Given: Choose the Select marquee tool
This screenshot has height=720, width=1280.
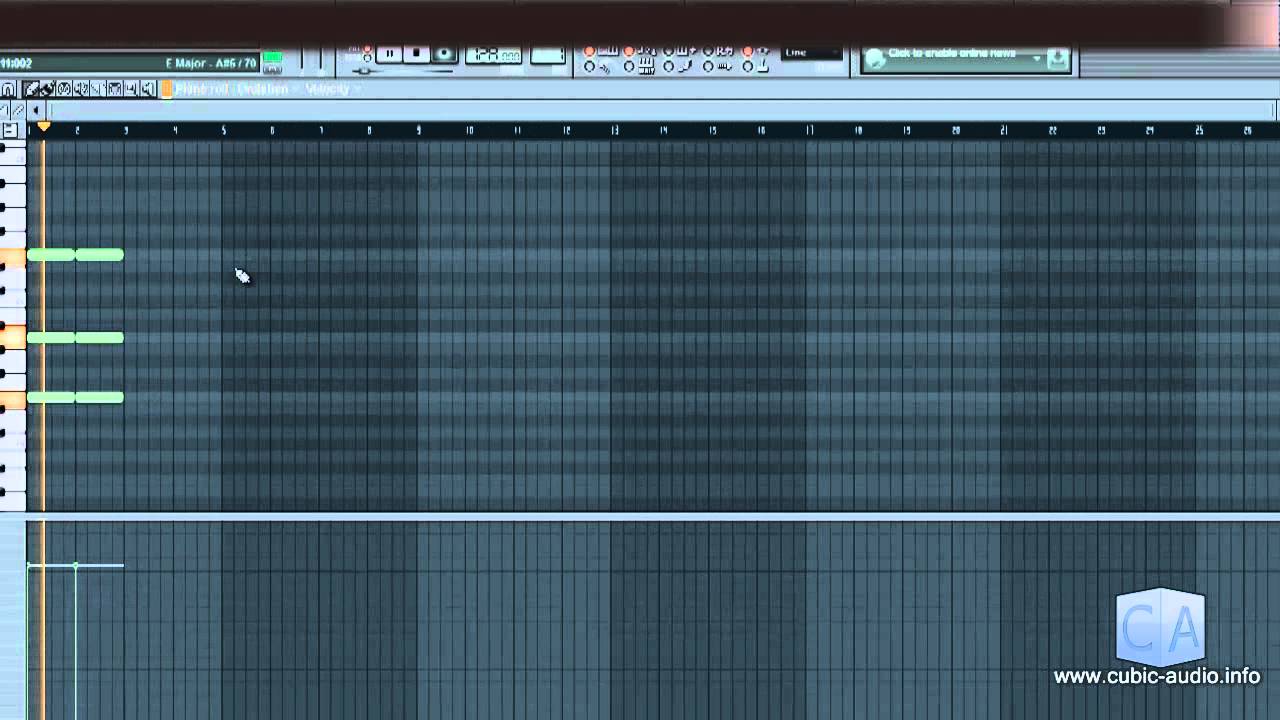Looking at the screenshot, I should tap(114, 89).
